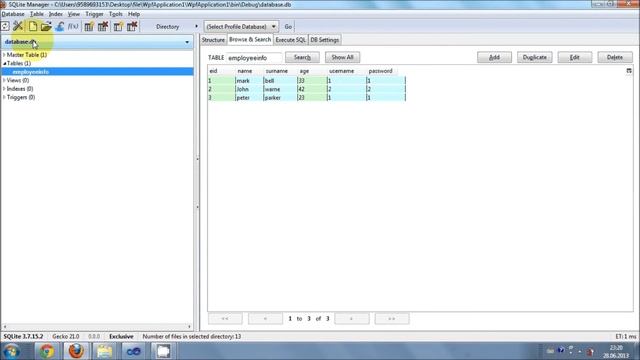The width and height of the screenshot is (640, 360).
Task: Click the Show All button
Action: pyautogui.click(x=342, y=58)
